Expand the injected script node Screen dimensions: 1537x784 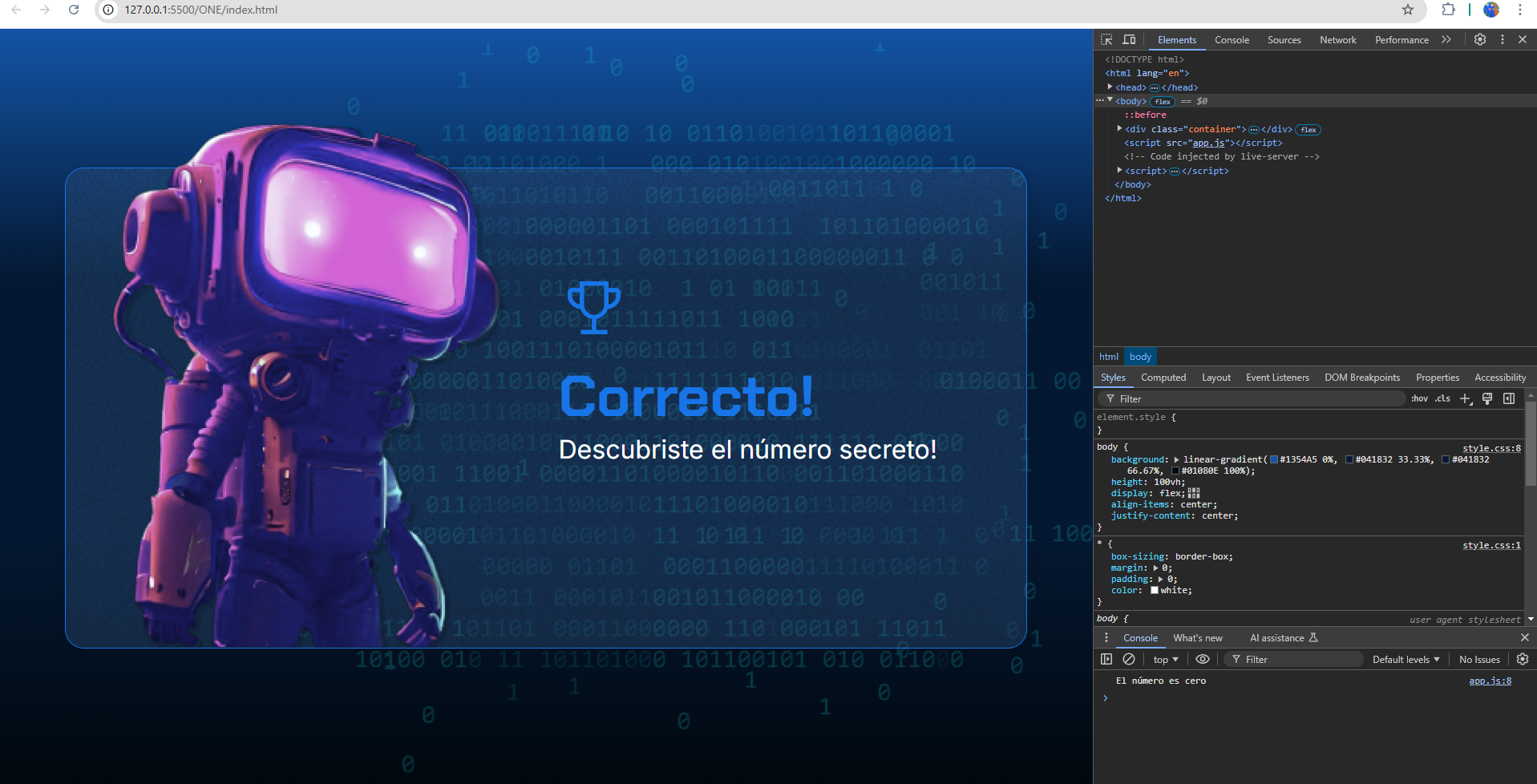[1120, 170]
